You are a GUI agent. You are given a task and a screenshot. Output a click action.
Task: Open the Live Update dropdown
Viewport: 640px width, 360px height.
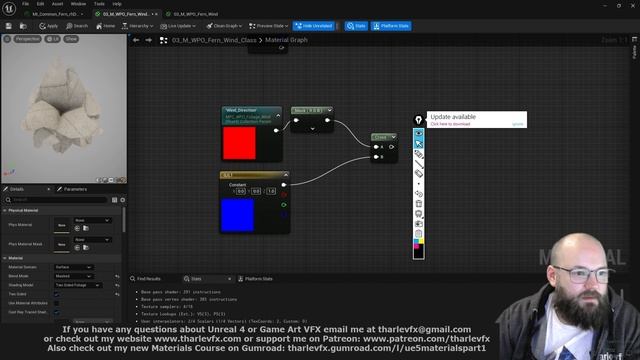tap(178, 26)
